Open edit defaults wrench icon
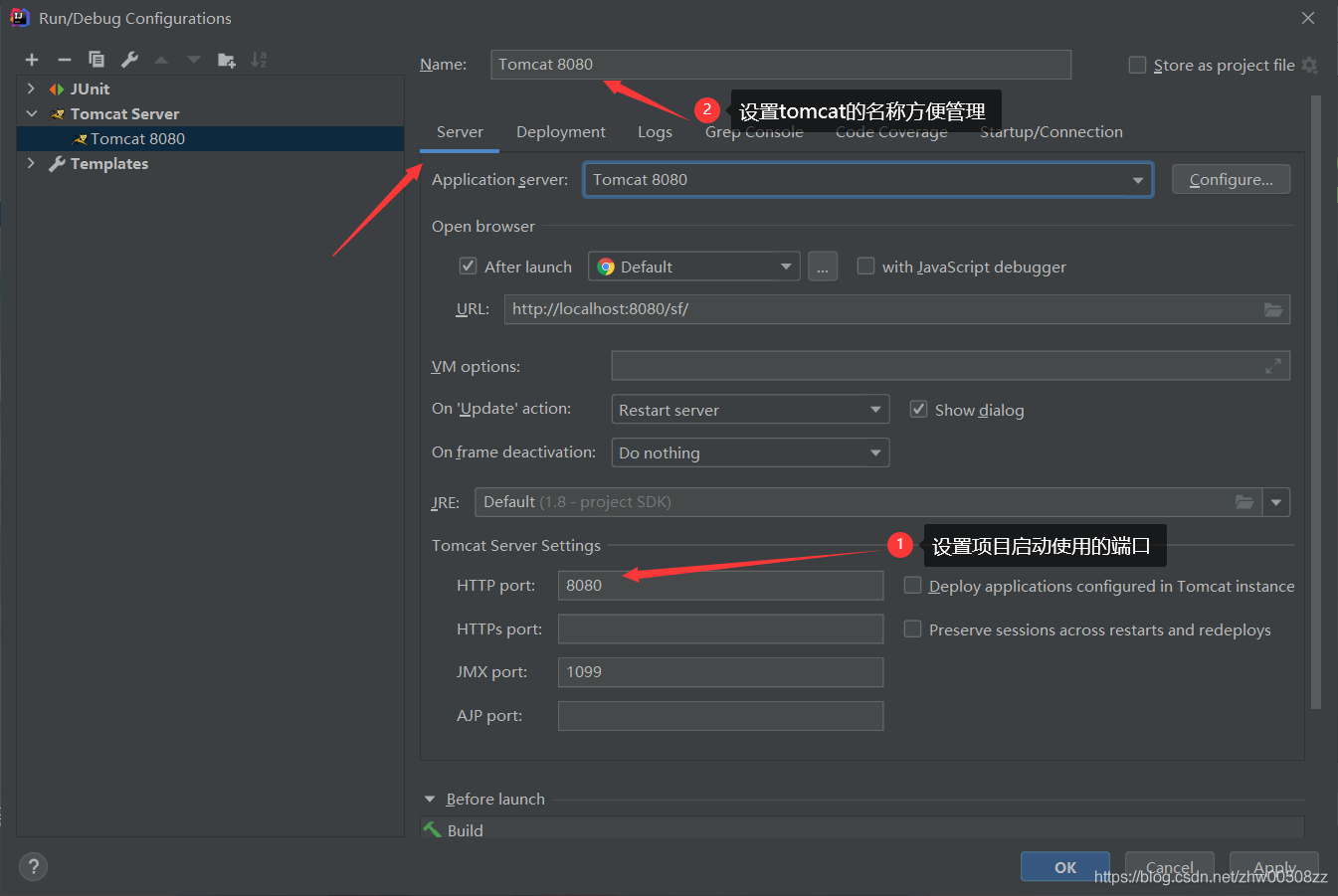The image size is (1338, 896). (x=129, y=60)
